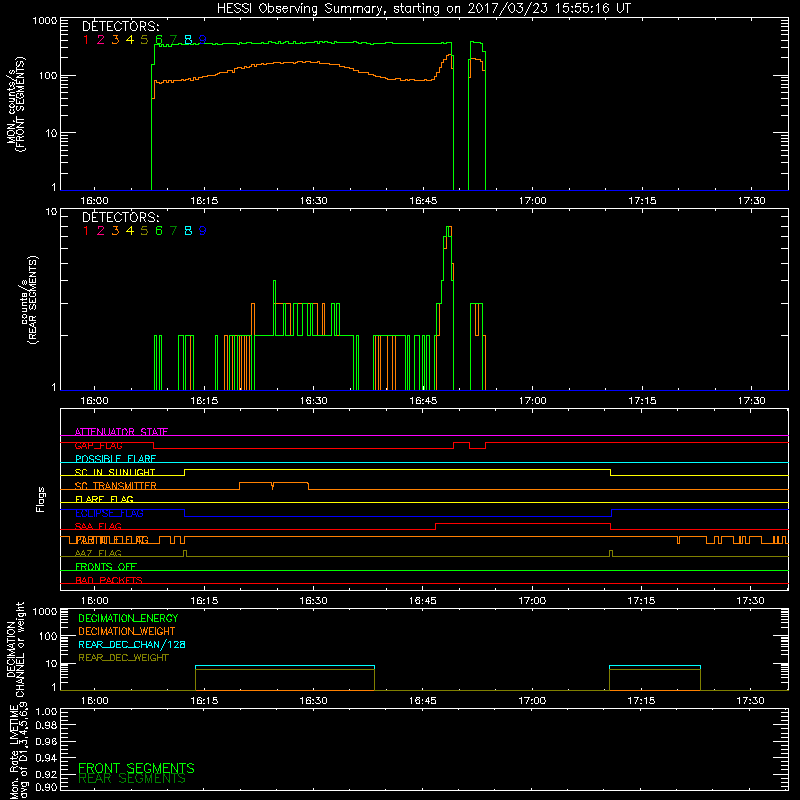Screen dimensions: 800x800
Task: Click the 1000 y-axis value on front segments plot
Action: point(45,21)
